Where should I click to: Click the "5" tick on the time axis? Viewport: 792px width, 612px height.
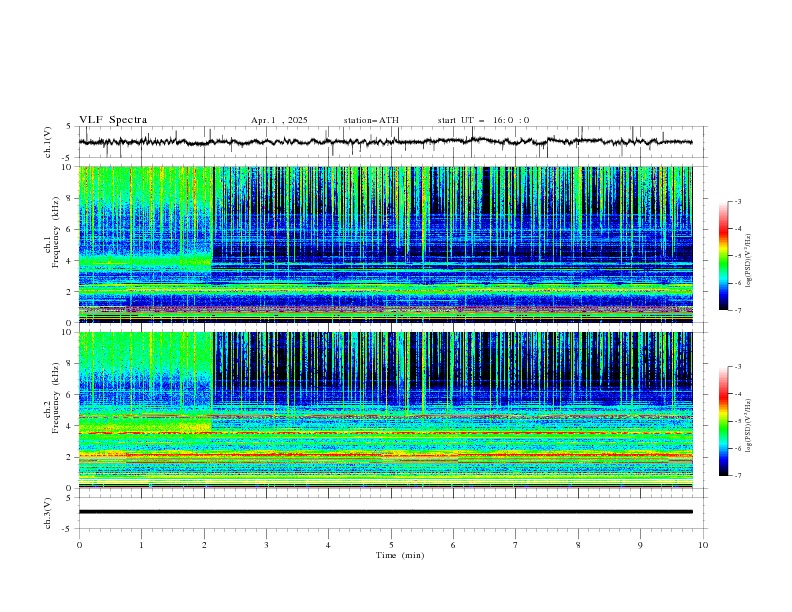391,545
